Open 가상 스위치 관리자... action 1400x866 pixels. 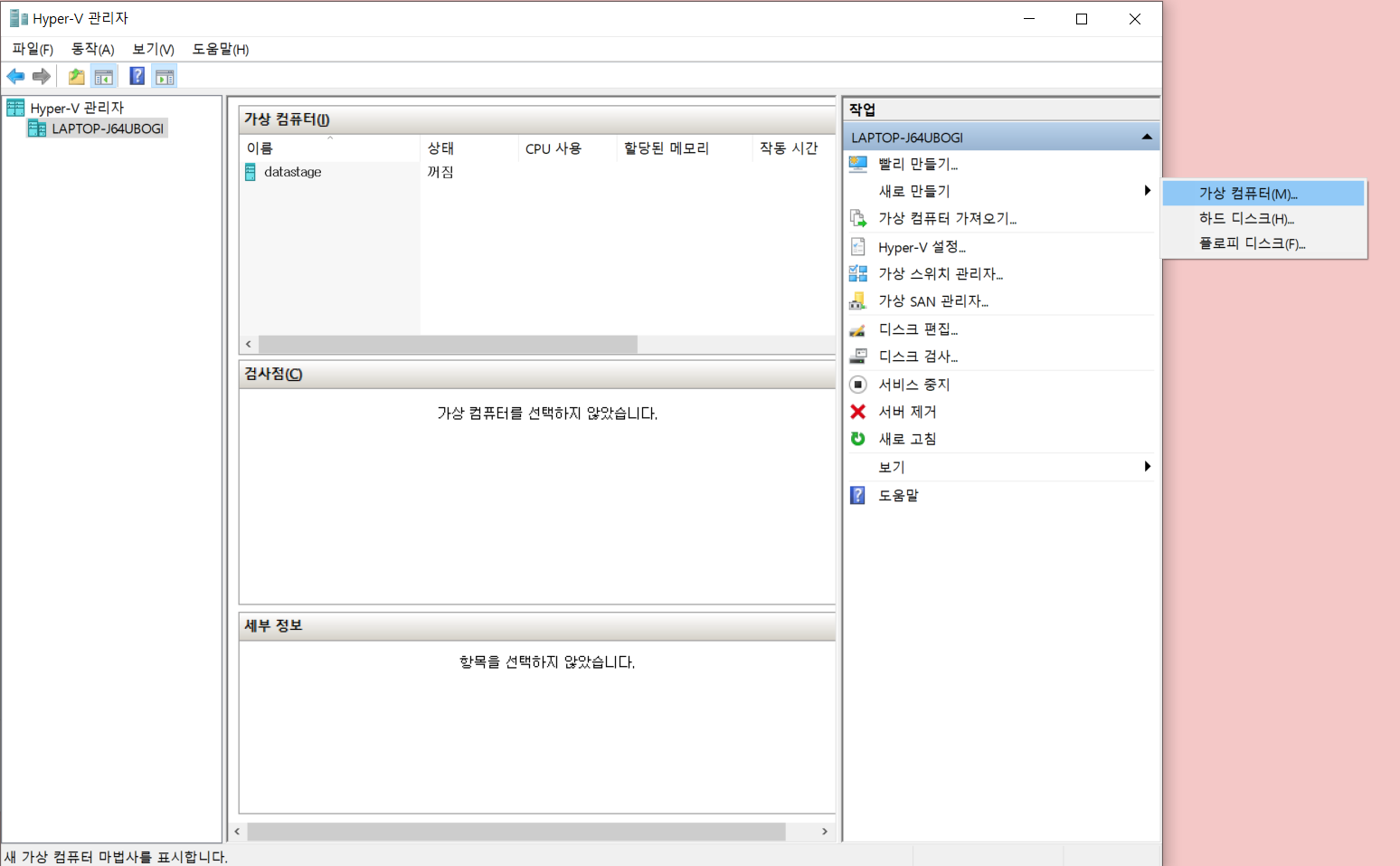(941, 273)
